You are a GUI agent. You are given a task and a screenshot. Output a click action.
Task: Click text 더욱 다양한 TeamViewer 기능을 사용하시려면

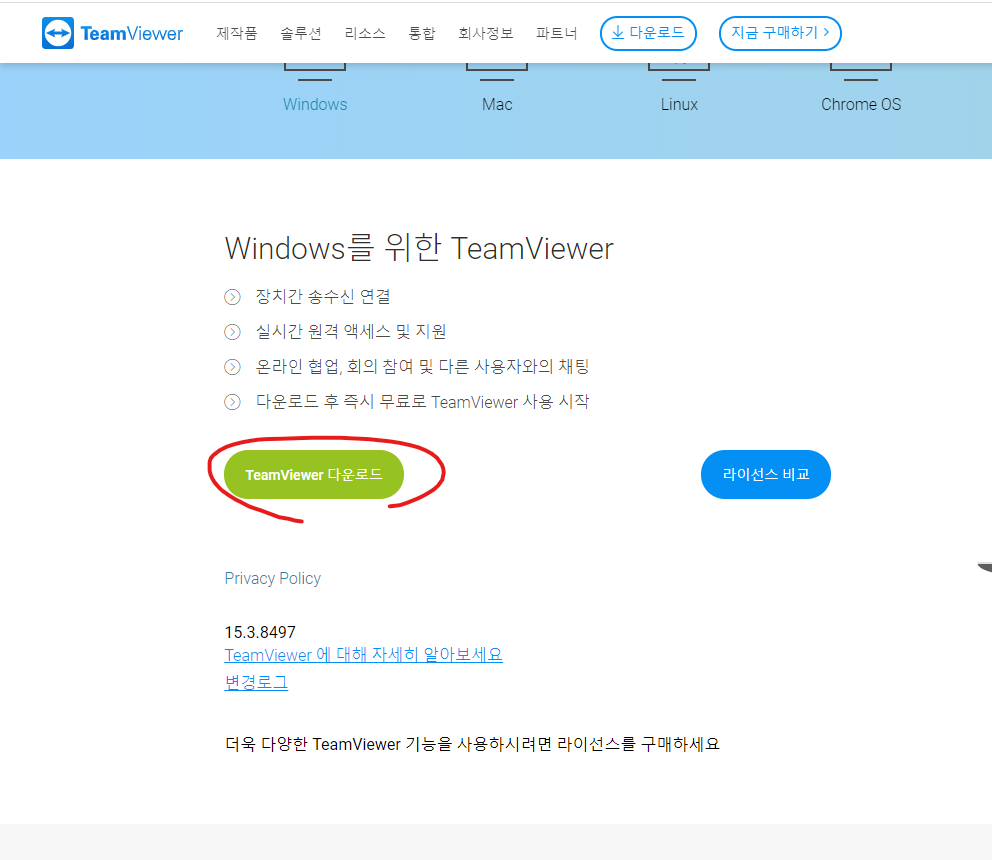click(388, 744)
